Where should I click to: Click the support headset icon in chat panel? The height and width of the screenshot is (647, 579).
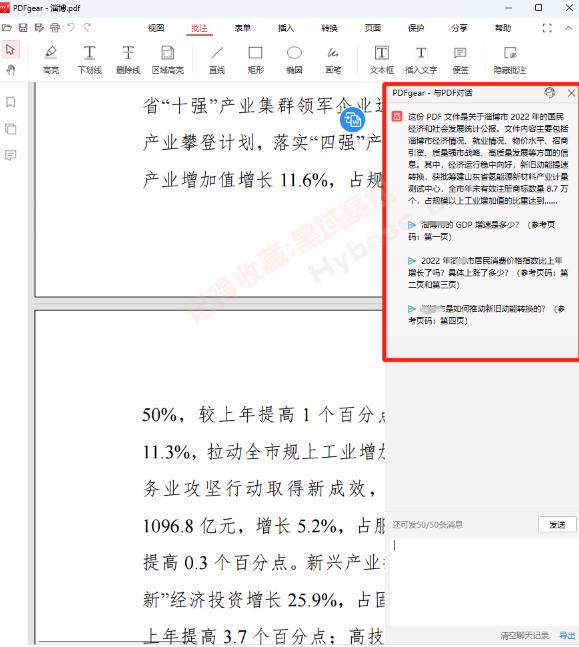550,93
